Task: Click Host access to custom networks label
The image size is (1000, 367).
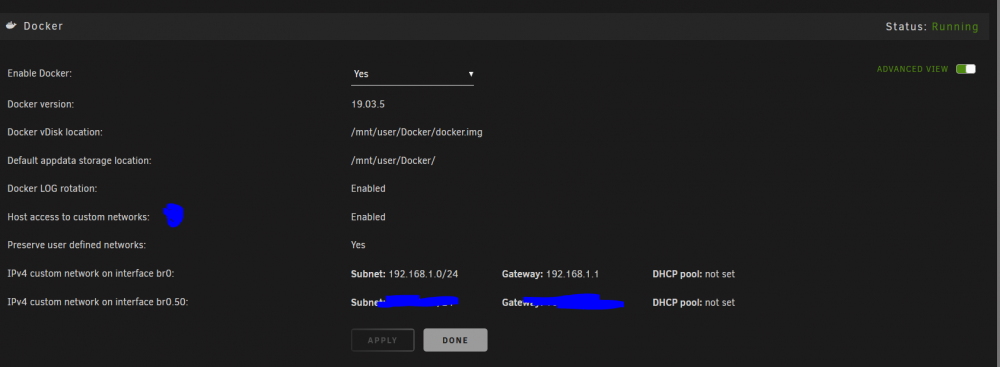Action: (78, 217)
